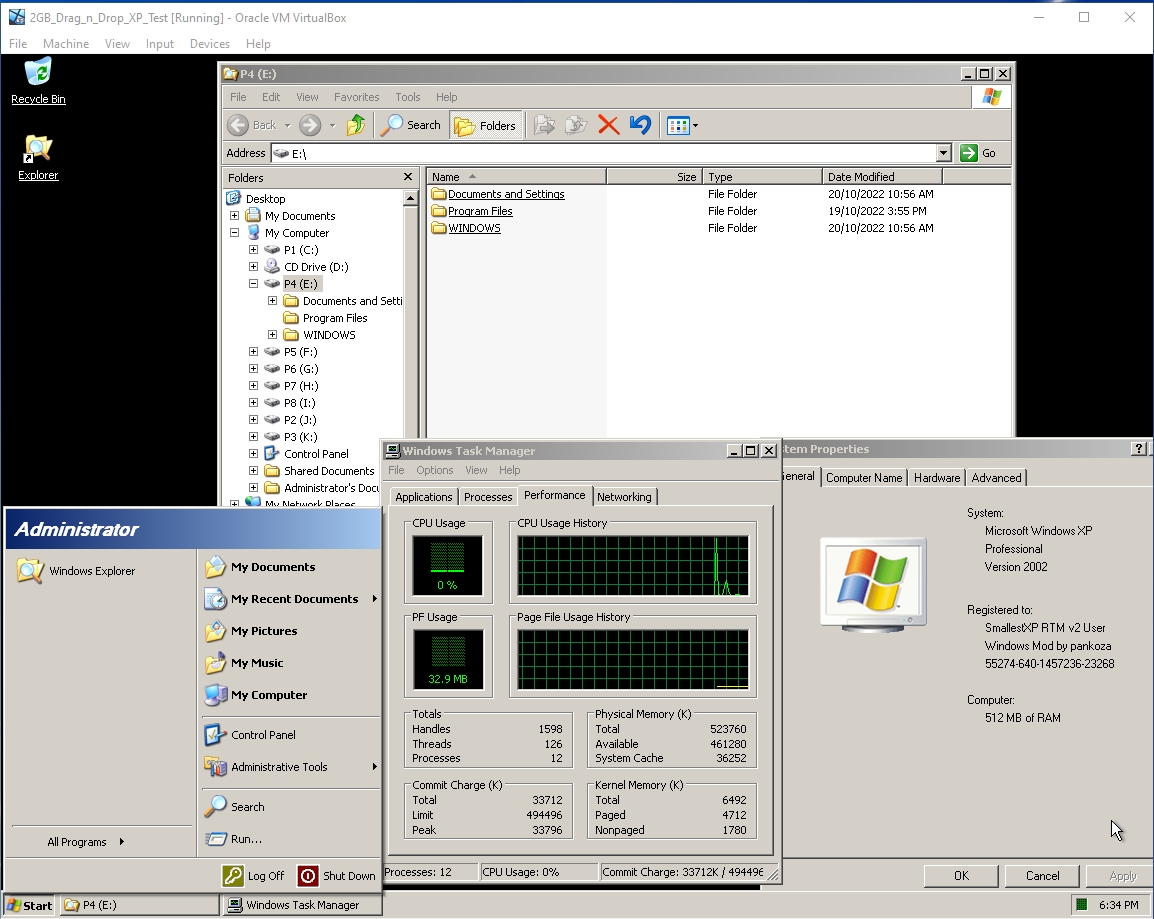Select Shared Documents in folder tree
Screen dimensions: 1154x919
pos(329,471)
